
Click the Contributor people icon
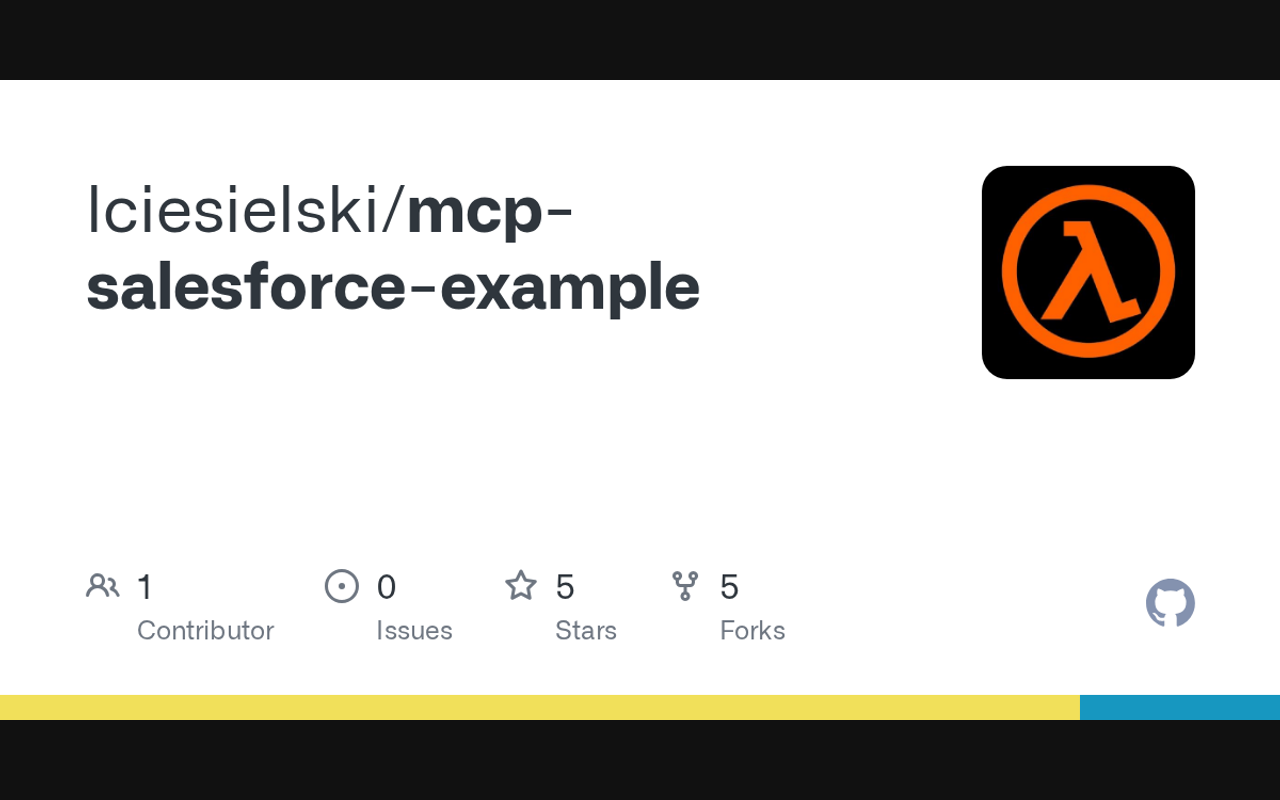coord(102,586)
